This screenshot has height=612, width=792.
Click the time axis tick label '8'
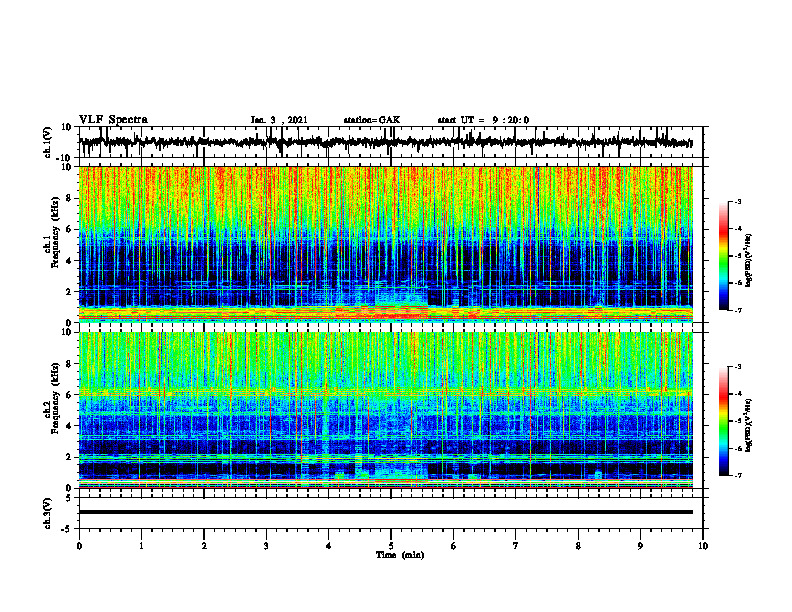click(578, 546)
